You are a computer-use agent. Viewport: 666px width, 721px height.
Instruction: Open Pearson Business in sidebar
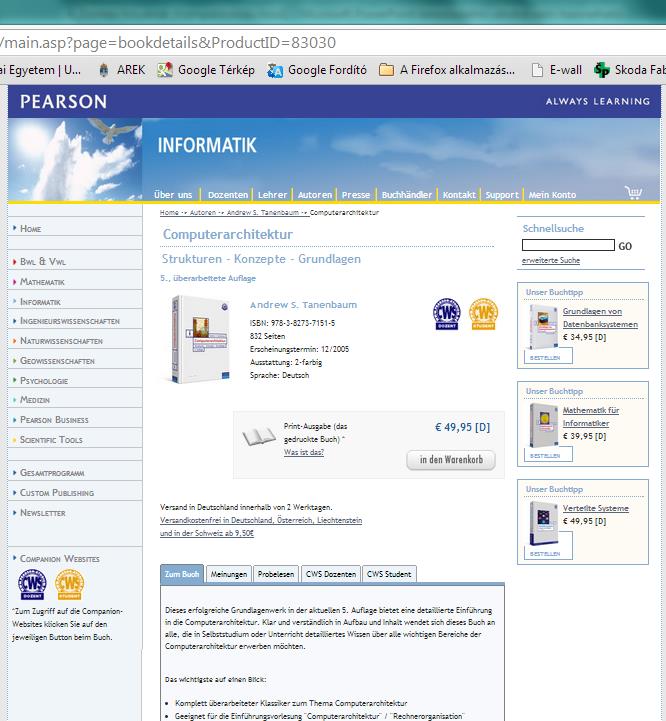pyautogui.click(x=54, y=420)
